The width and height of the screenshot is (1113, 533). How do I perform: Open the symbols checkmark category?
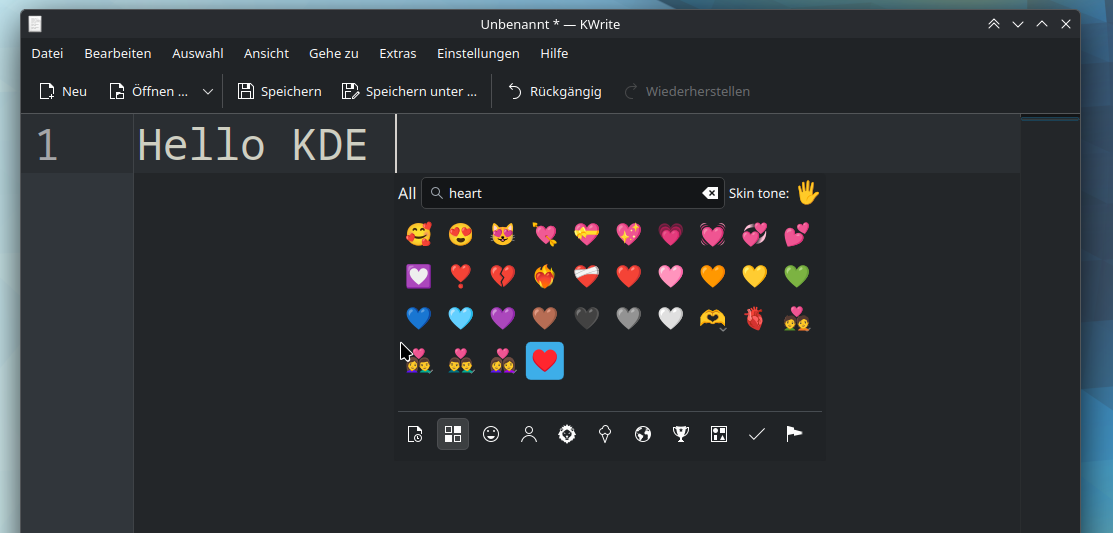(757, 434)
